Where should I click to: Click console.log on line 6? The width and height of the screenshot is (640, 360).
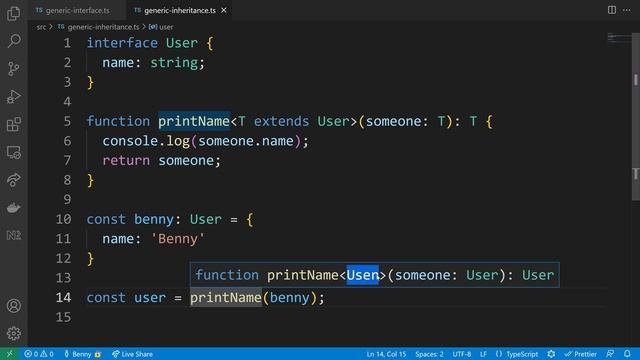pyautogui.click(x=146, y=141)
